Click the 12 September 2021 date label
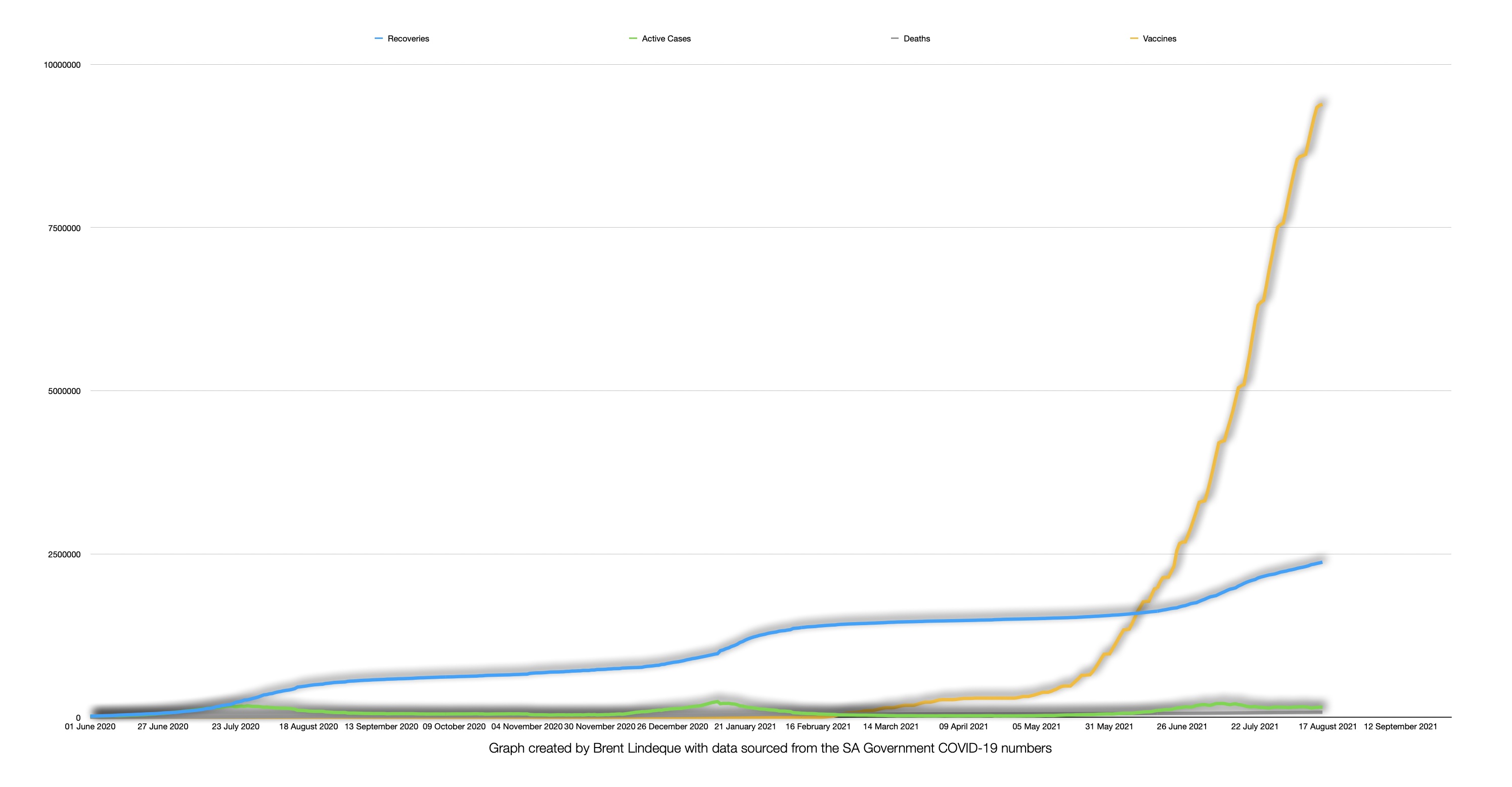 click(x=1400, y=726)
